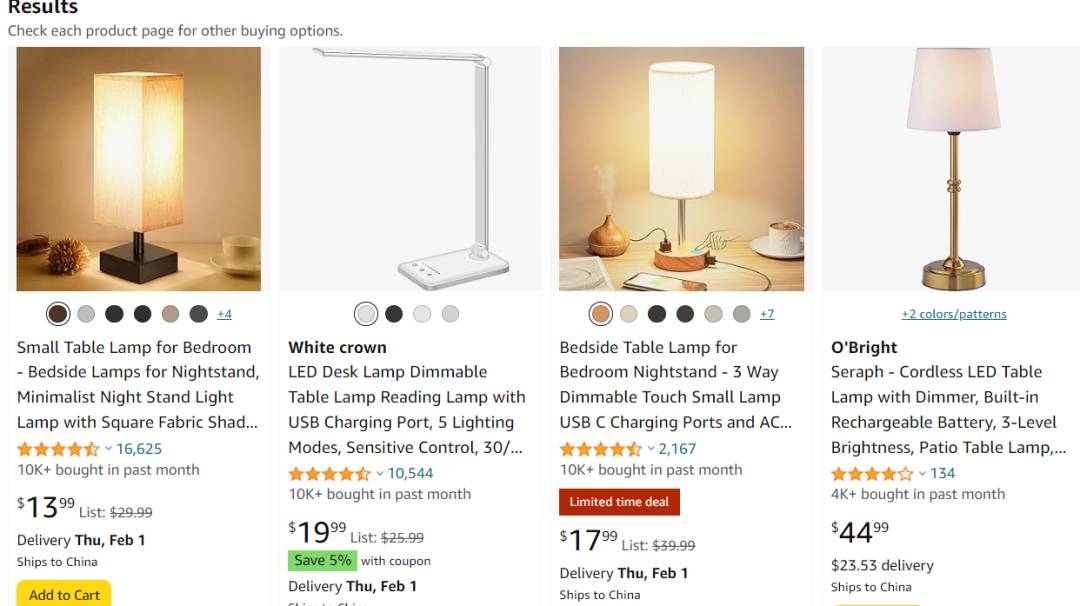Pick the tan swatch for the square fabric lamp
Viewport: 1080px width, 606px height.
pos(170,314)
